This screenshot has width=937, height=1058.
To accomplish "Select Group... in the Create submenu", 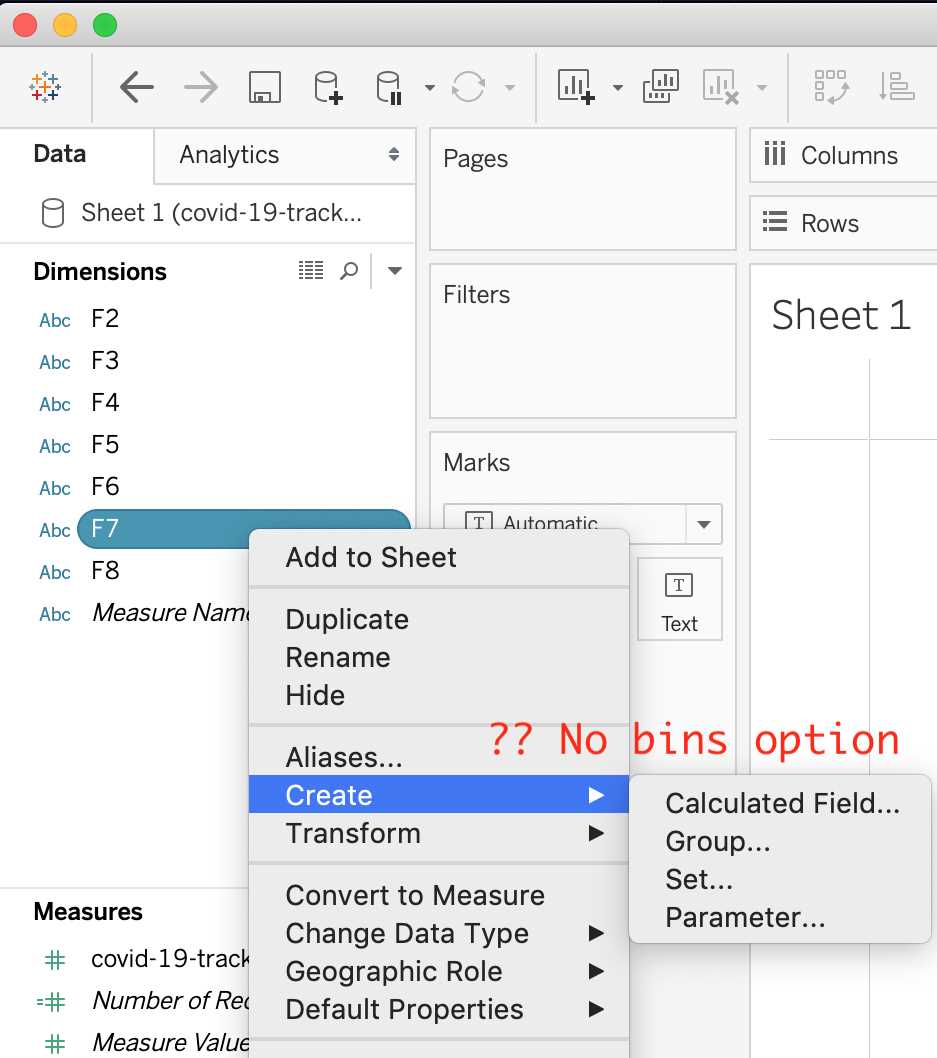I will pyautogui.click(x=717, y=842).
